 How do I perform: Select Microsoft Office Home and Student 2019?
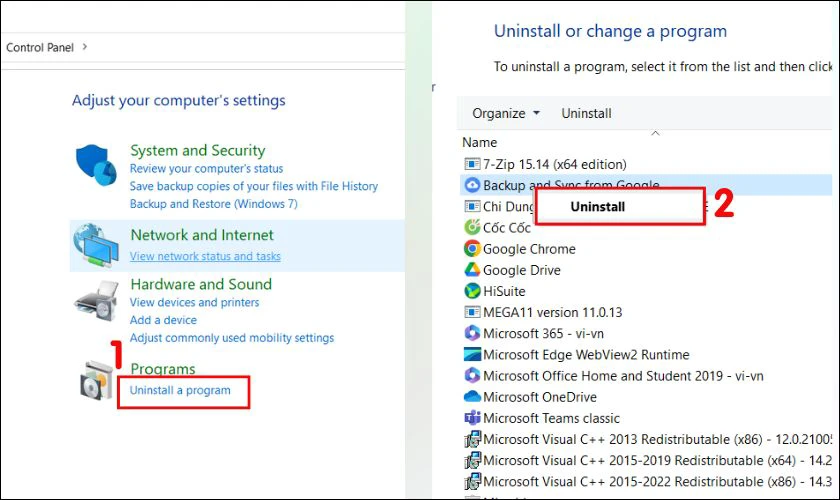click(623, 376)
